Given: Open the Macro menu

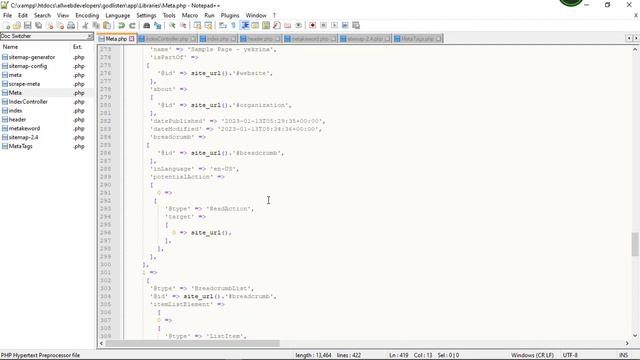Looking at the screenshot, I should (190, 15).
